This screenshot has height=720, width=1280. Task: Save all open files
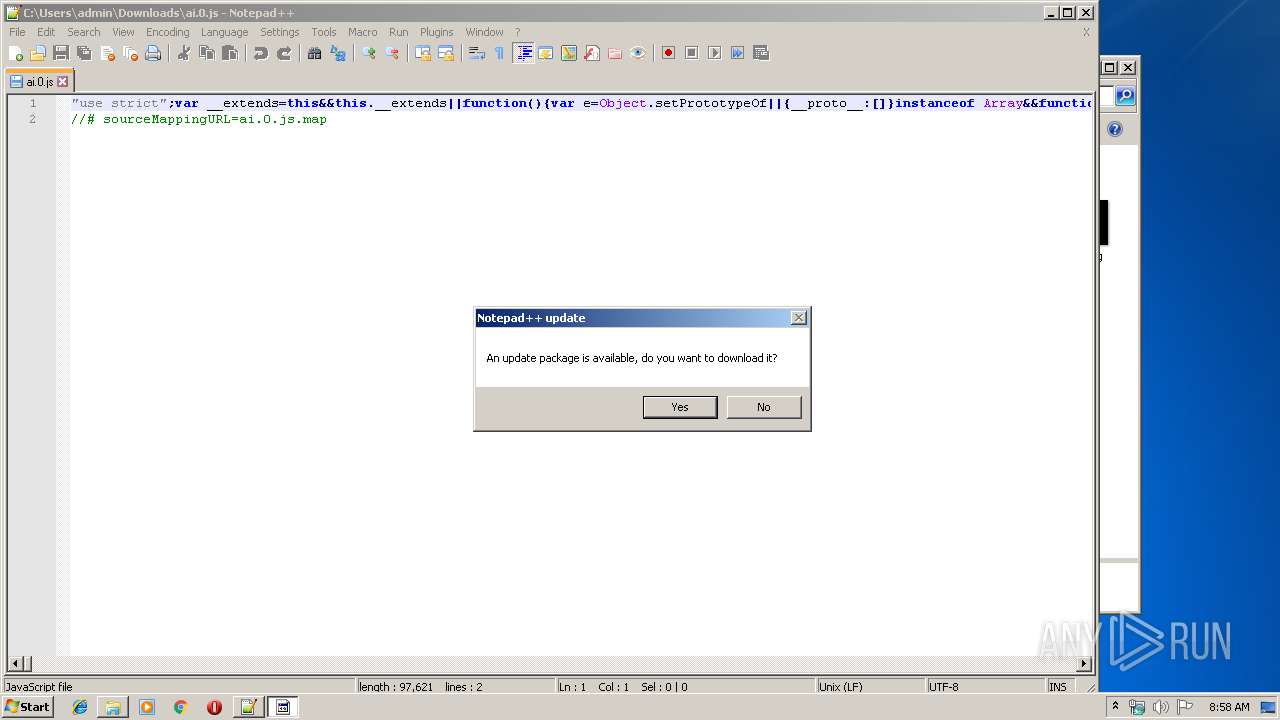point(84,53)
